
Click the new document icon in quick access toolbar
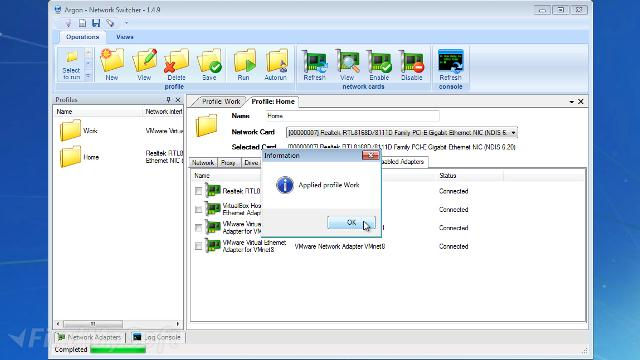82,23
